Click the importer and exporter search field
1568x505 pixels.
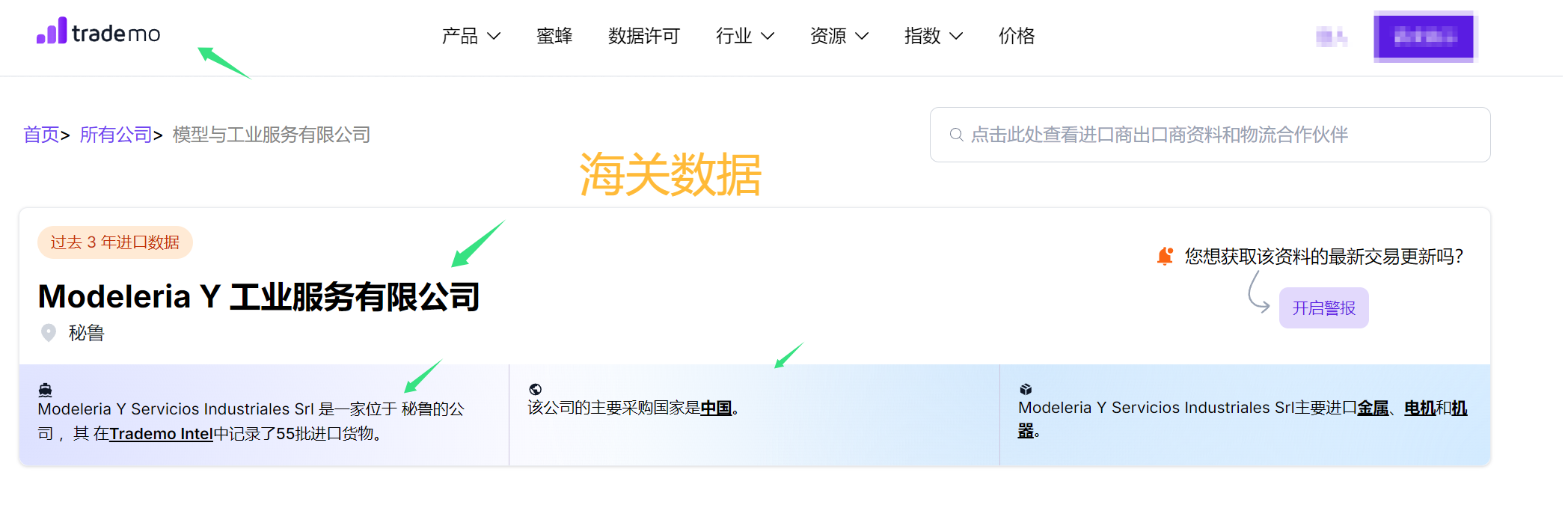coord(1210,135)
